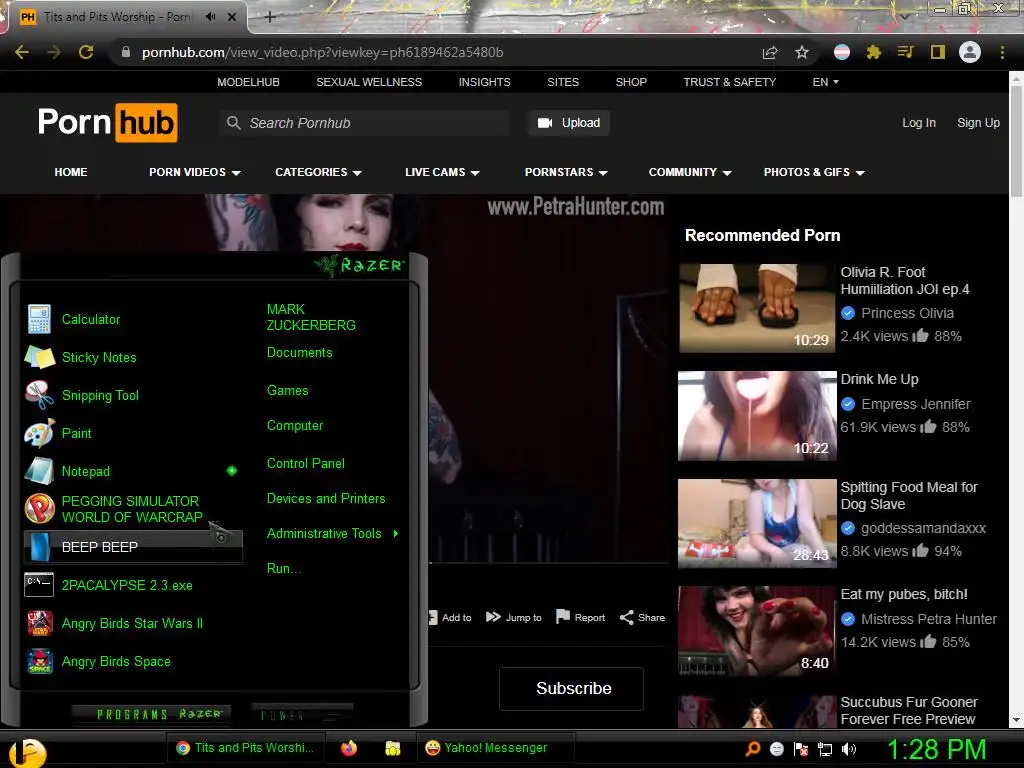Click the volume speaker icon in the system tray

[x=848, y=749]
